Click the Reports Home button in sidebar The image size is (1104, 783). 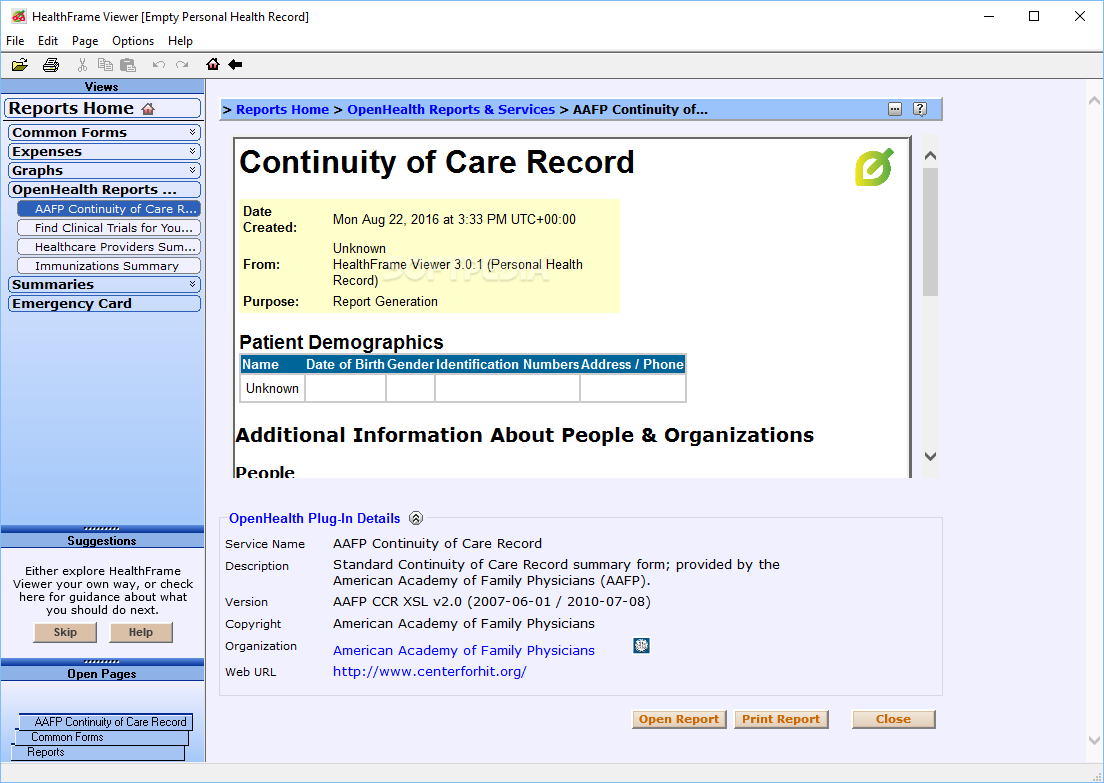coord(103,108)
